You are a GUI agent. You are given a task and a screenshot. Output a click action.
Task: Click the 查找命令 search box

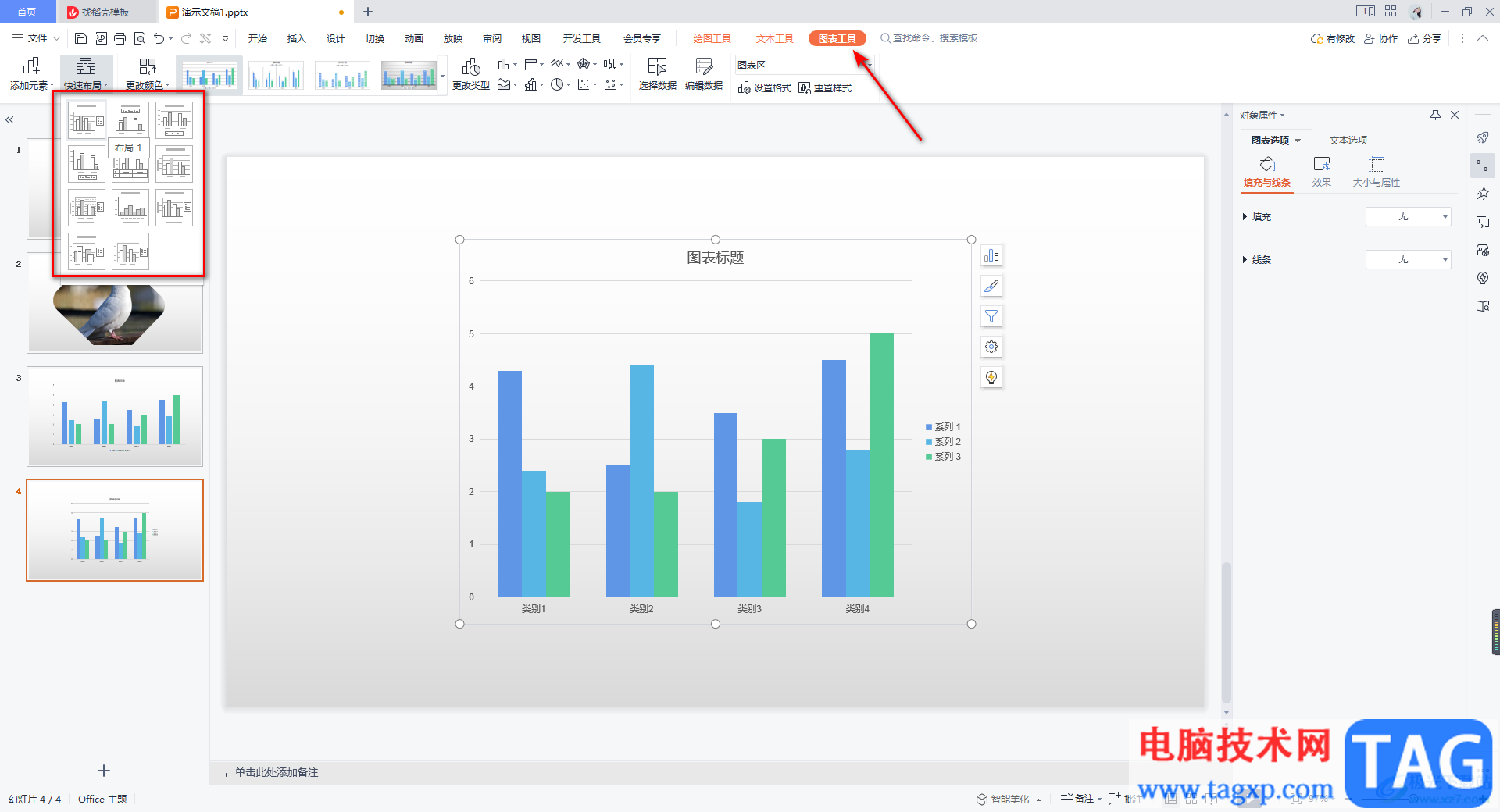930,38
